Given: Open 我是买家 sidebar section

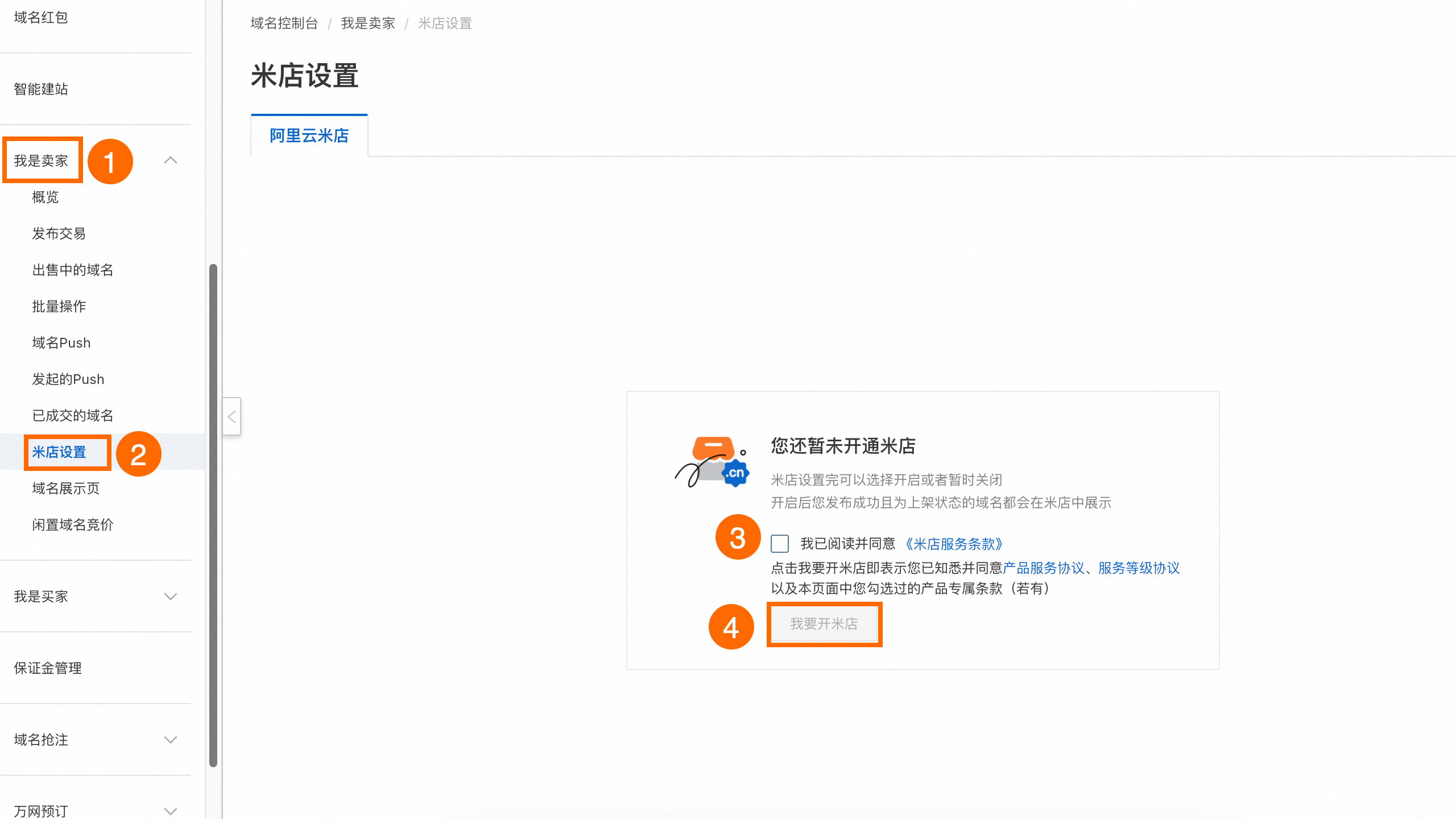Looking at the screenshot, I should (x=41, y=596).
